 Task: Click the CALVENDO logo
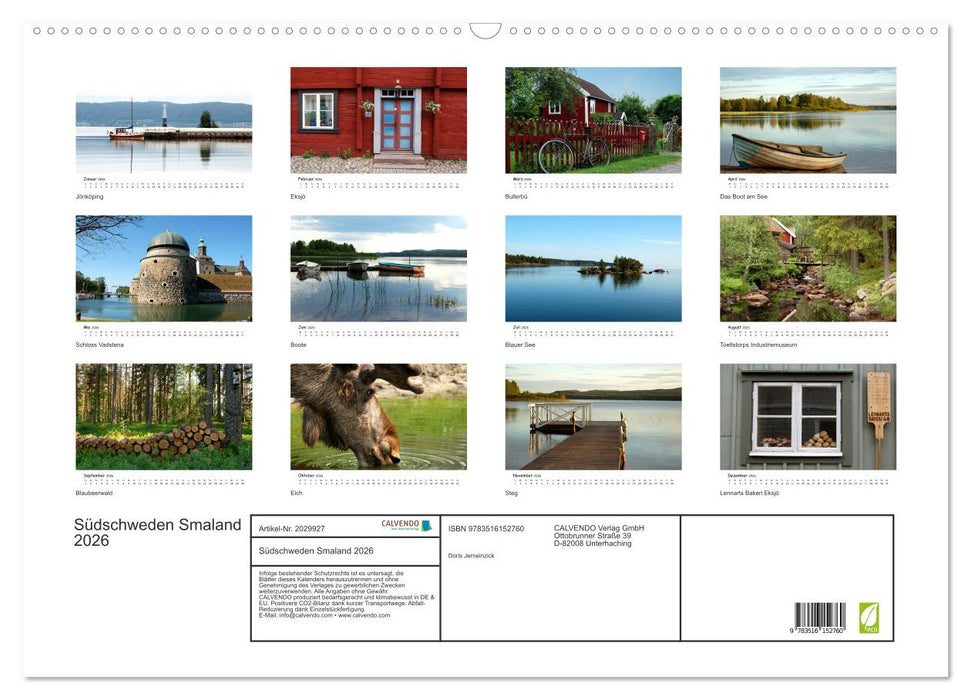point(405,524)
